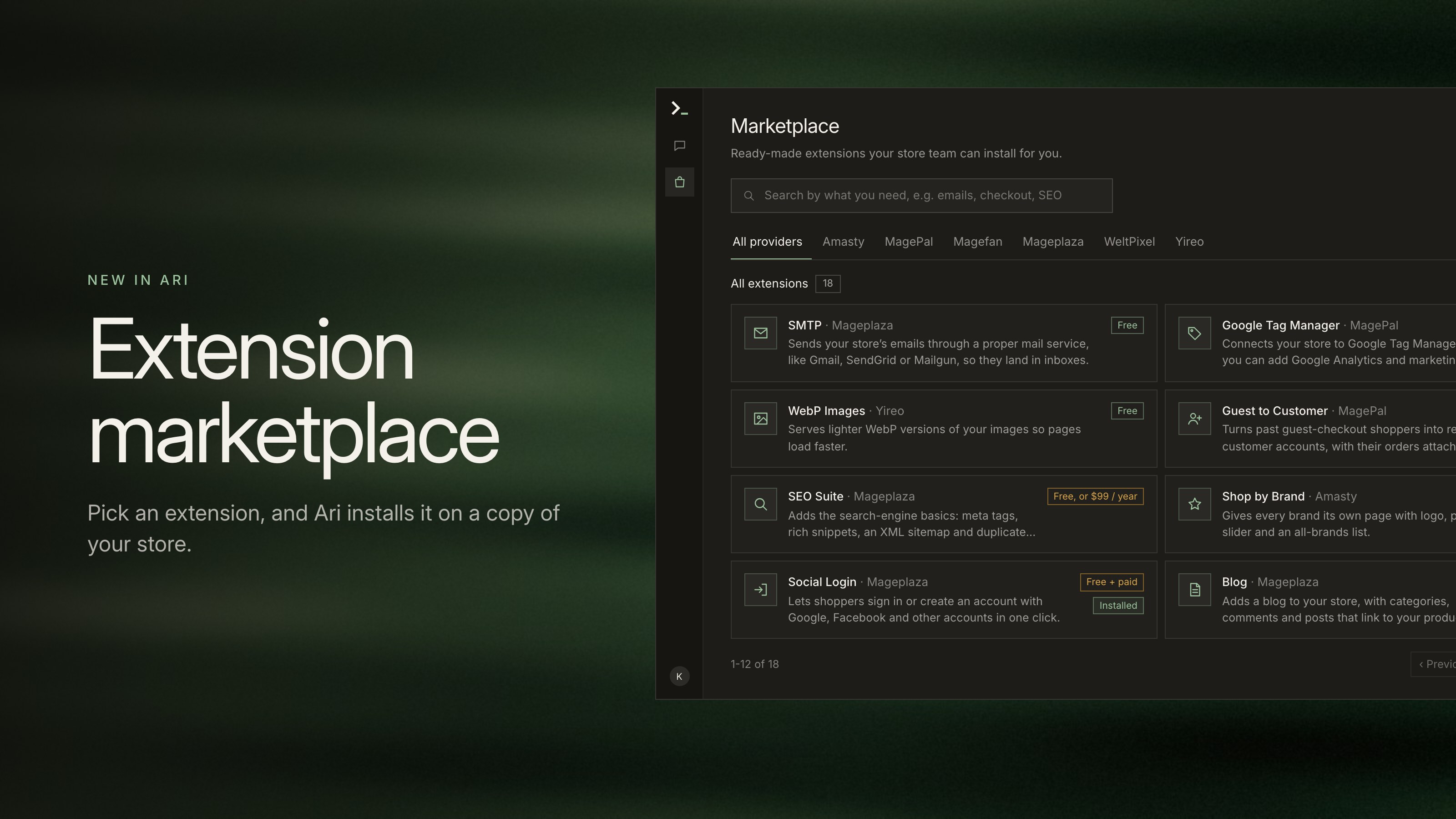
Task: Click the Marketplace page heading
Action: [x=784, y=126]
